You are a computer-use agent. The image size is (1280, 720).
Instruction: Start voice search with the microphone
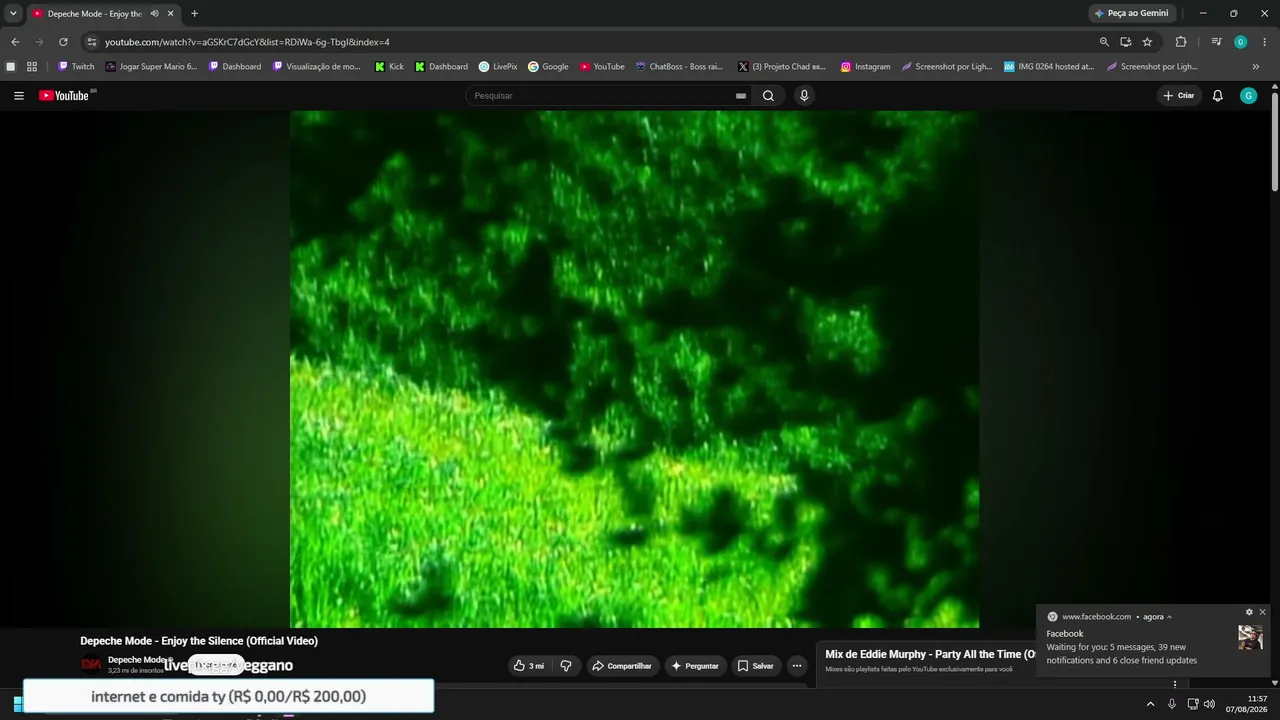804,96
